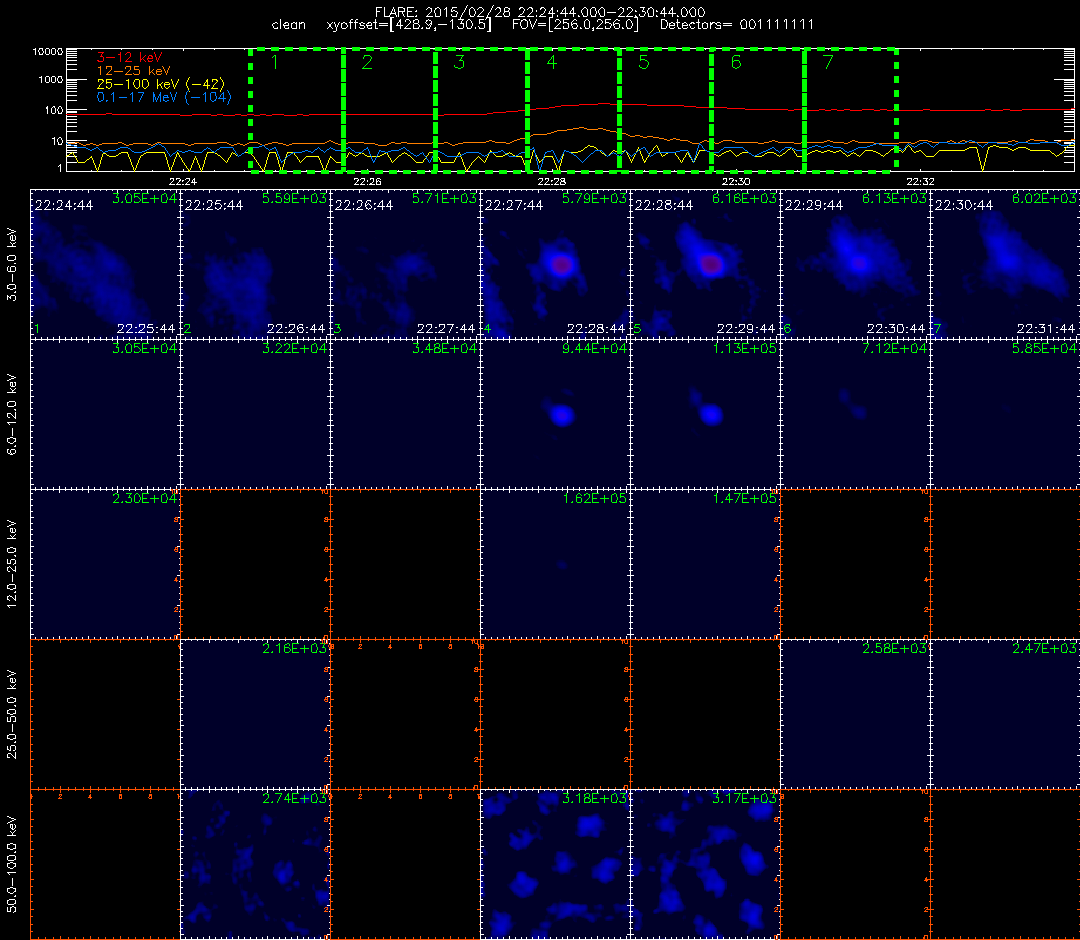The width and height of the screenshot is (1080, 940).
Task: Click the 22:30 time axis label
Action: (736, 181)
